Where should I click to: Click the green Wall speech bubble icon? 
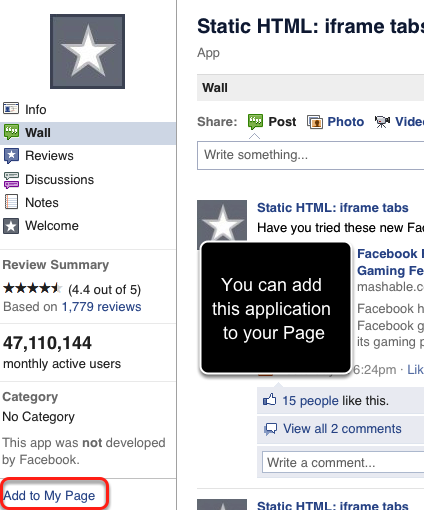click(x=11, y=132)
